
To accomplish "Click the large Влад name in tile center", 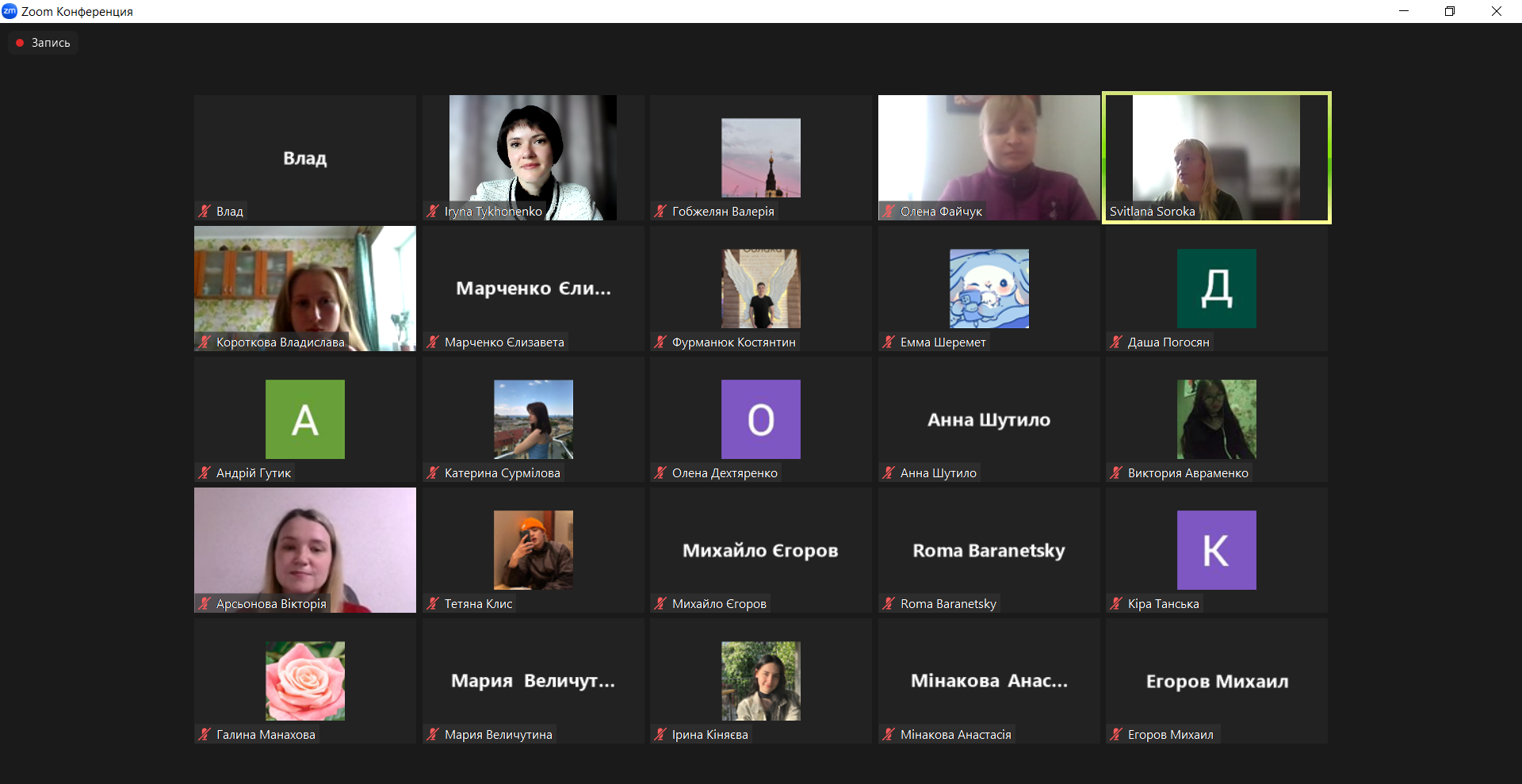I will click(305, 159).
